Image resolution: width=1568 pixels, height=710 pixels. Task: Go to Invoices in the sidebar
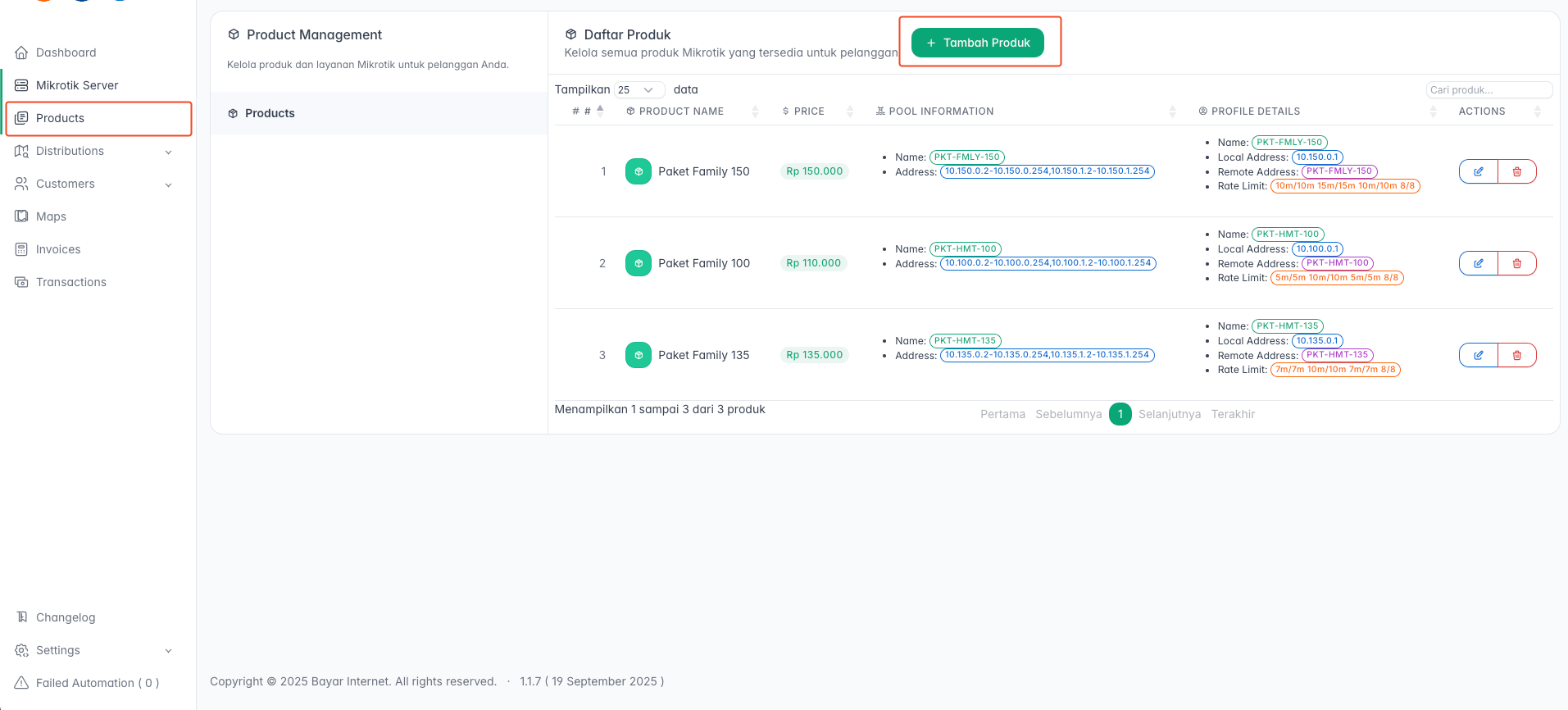pos(58,249)
